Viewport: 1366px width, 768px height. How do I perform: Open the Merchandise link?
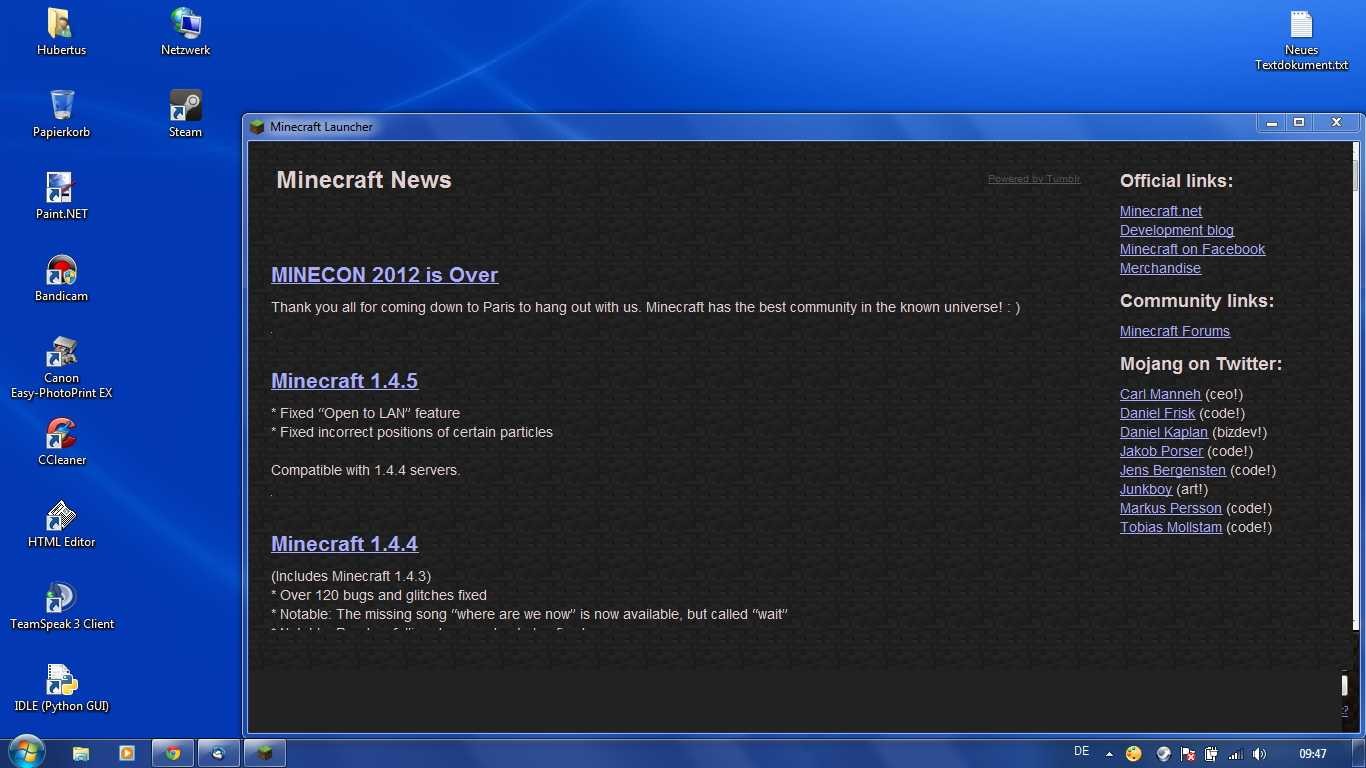tap(1160, 268)
